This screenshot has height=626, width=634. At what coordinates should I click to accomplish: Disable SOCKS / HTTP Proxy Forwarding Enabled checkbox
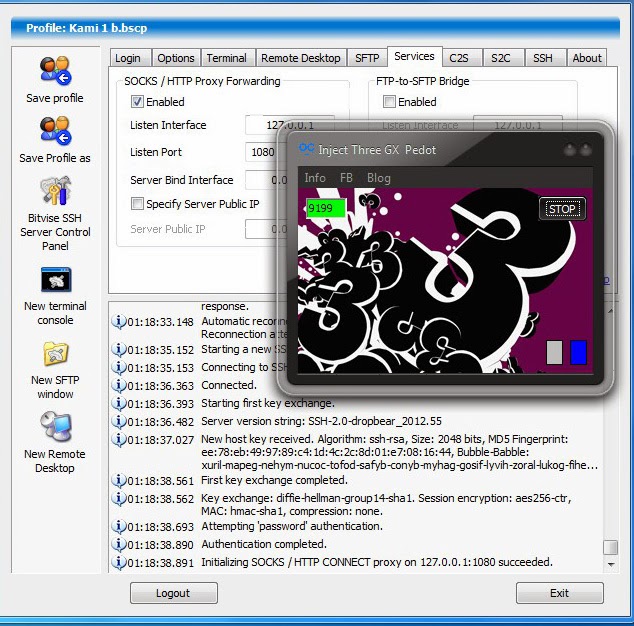(x=137, y=102)
